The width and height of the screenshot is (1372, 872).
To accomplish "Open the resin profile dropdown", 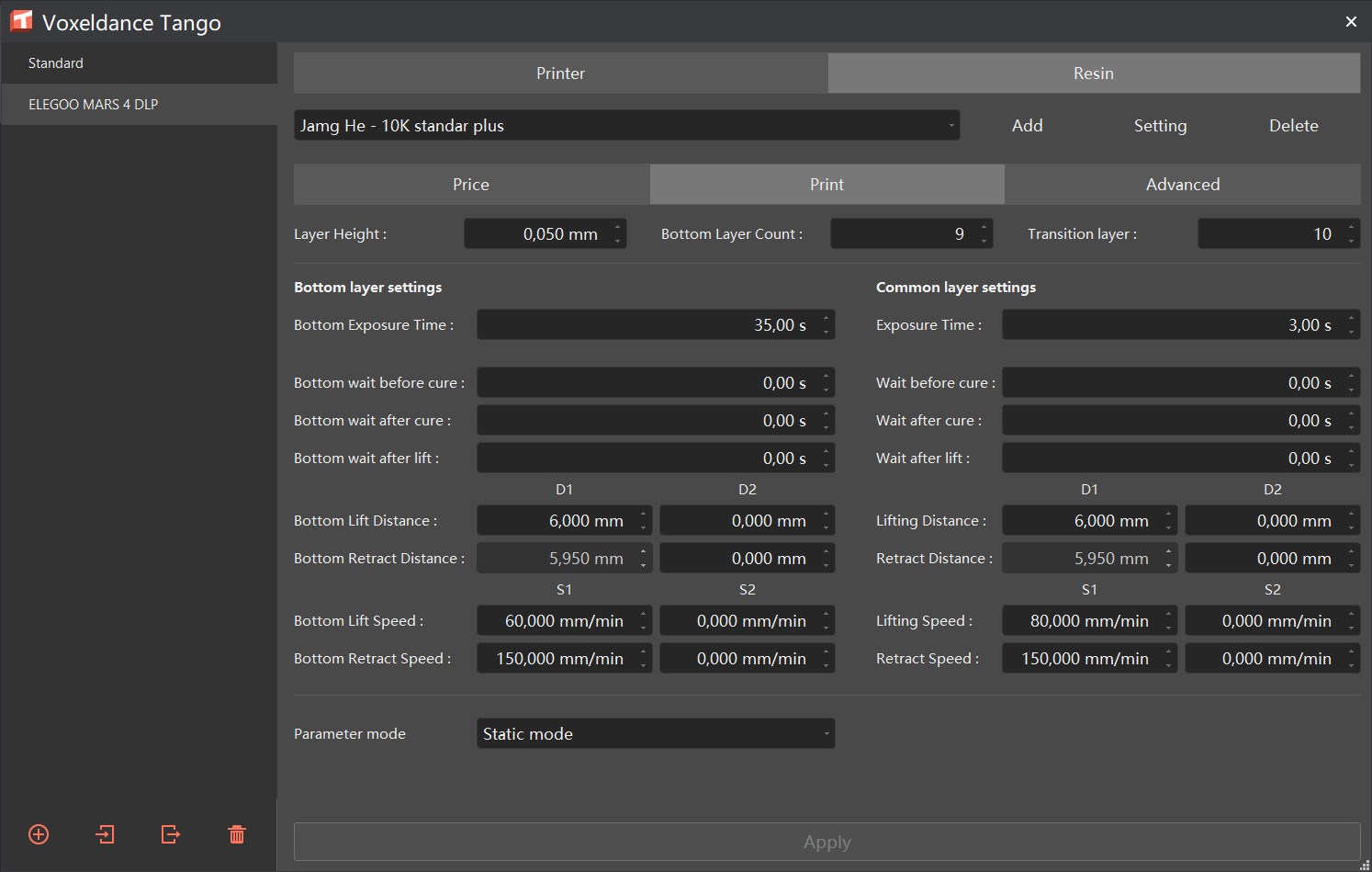I will point(626,126).
